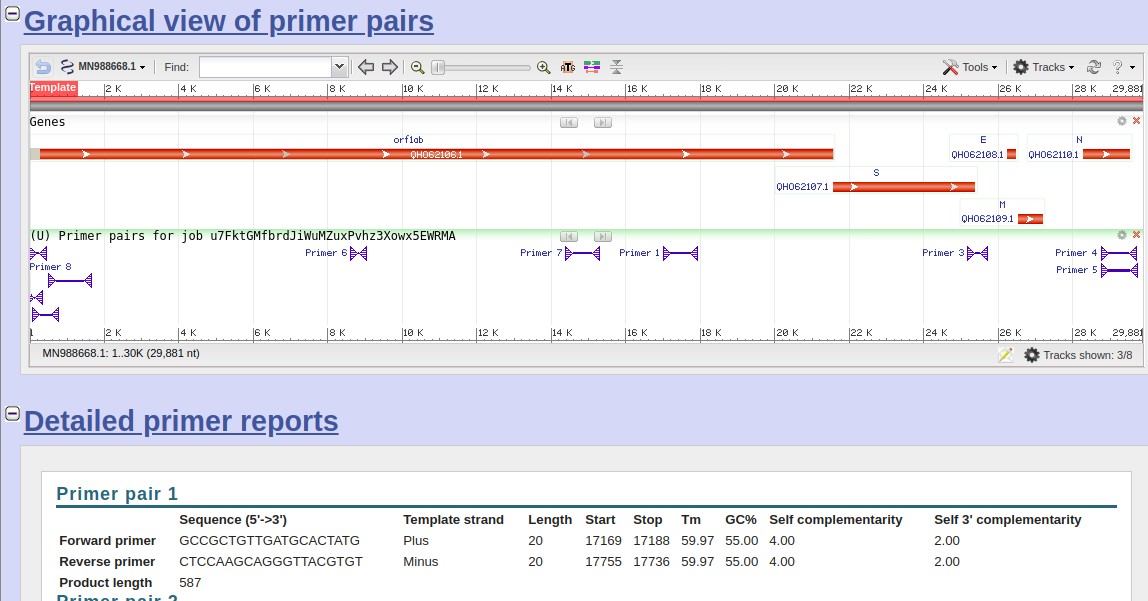Click the Primer 4 marker
1148x601 pixels.
tap(1119, 253)
